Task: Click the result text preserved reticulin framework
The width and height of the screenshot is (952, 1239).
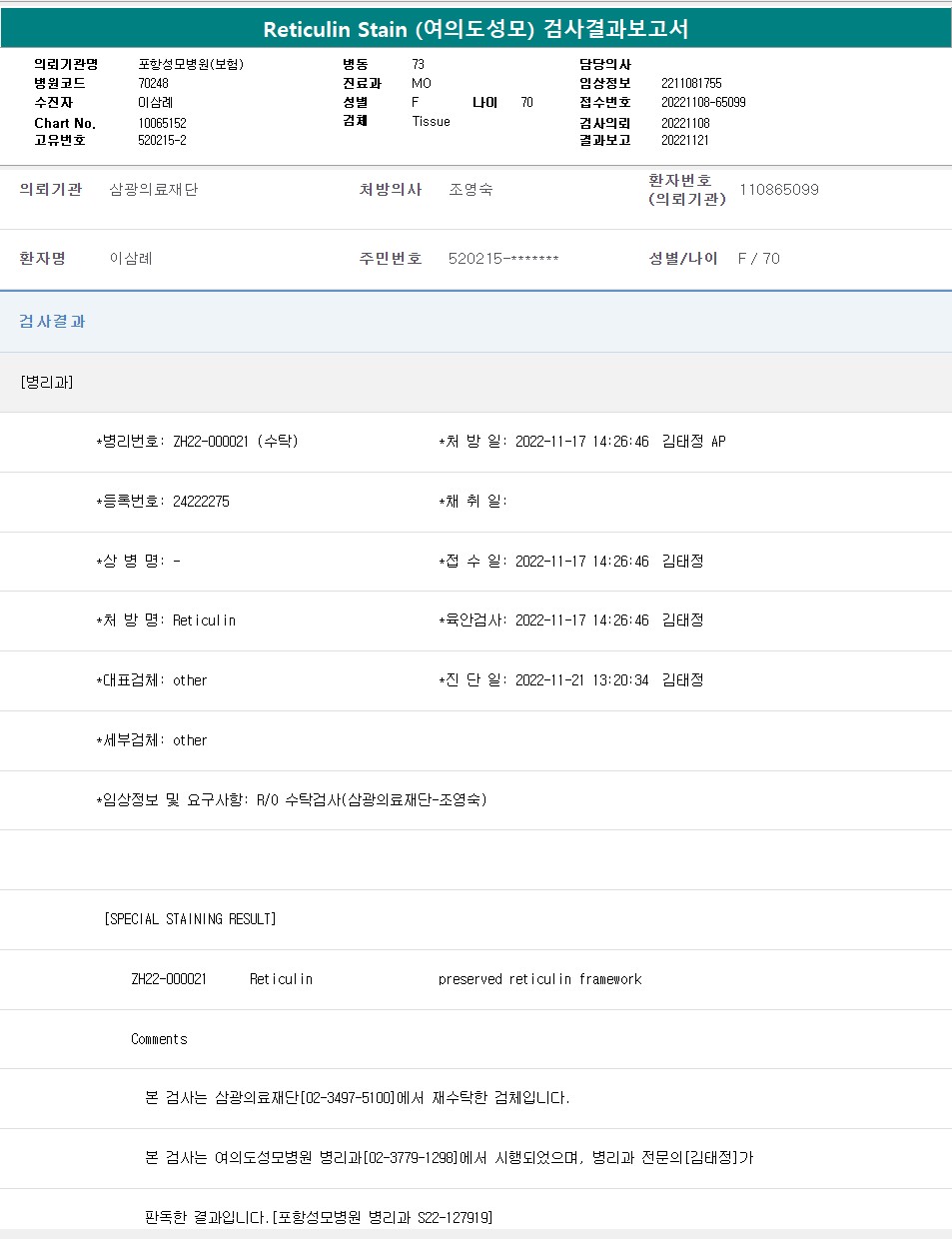Action: tap(539, 979)
